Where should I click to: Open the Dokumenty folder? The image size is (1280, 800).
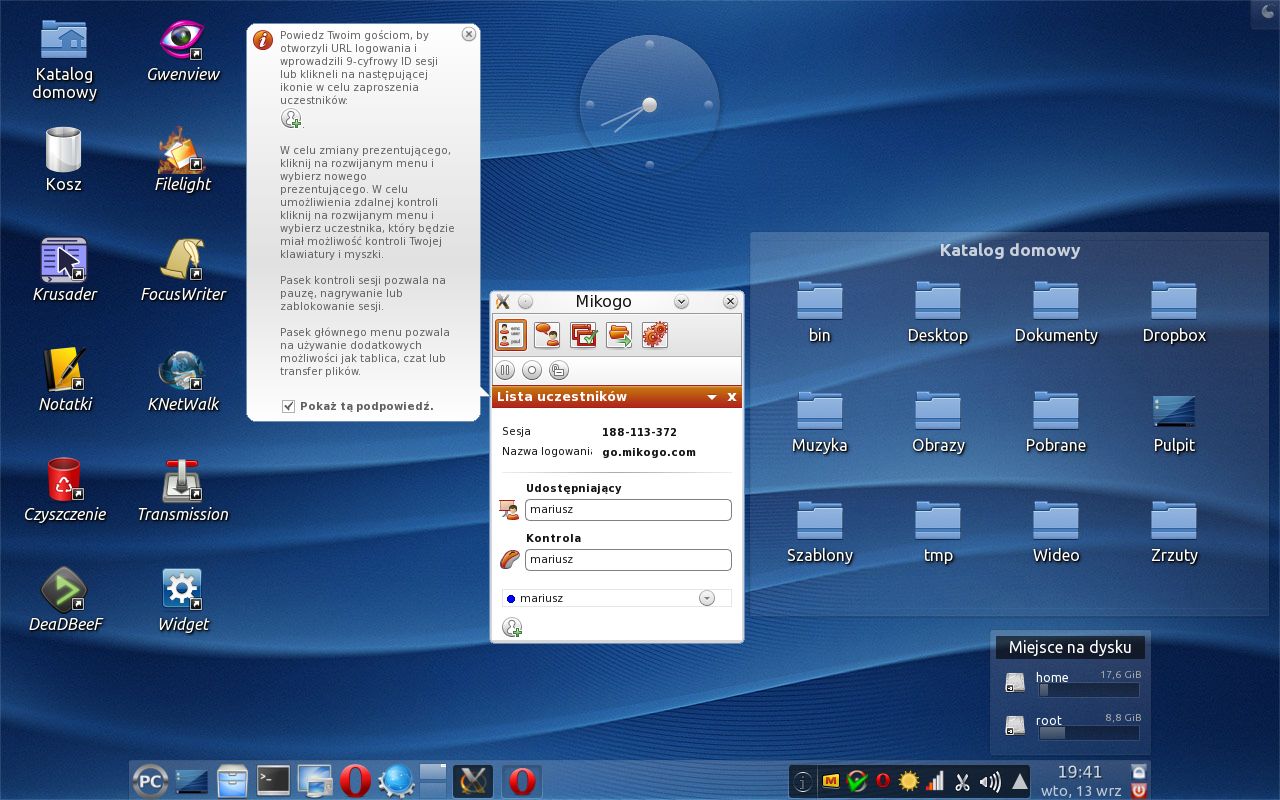1056,312
